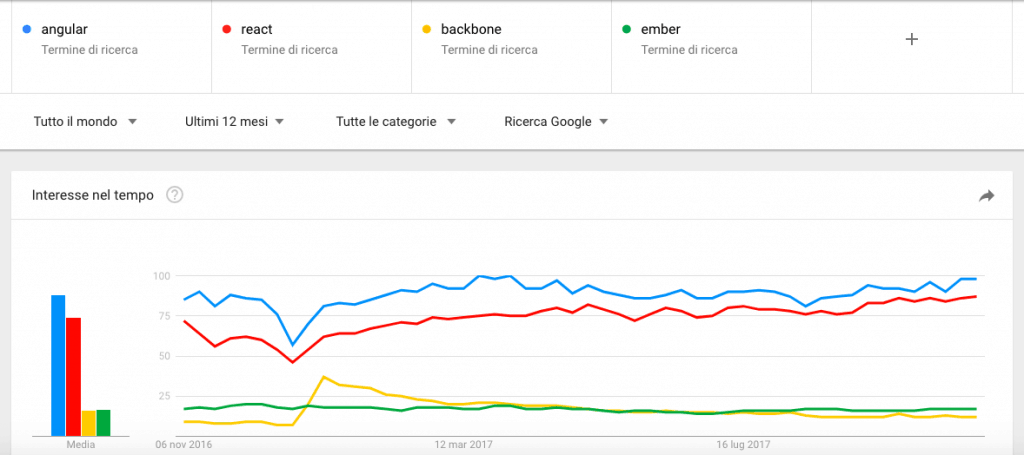Expand the Tutte le categorie dropdown
Screen dimensions: 1024x455
point(396,122)
